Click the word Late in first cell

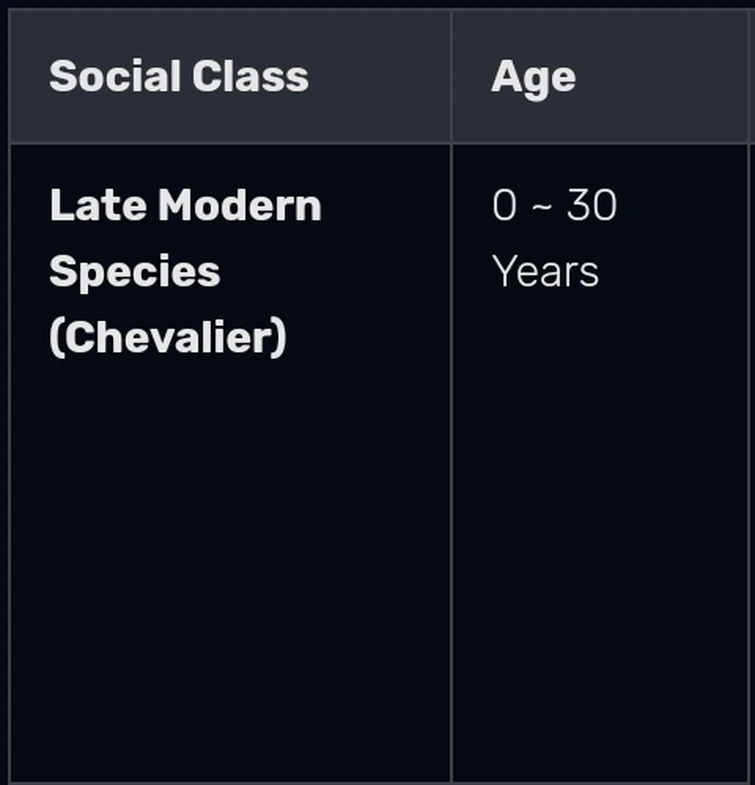pos(98,205)
